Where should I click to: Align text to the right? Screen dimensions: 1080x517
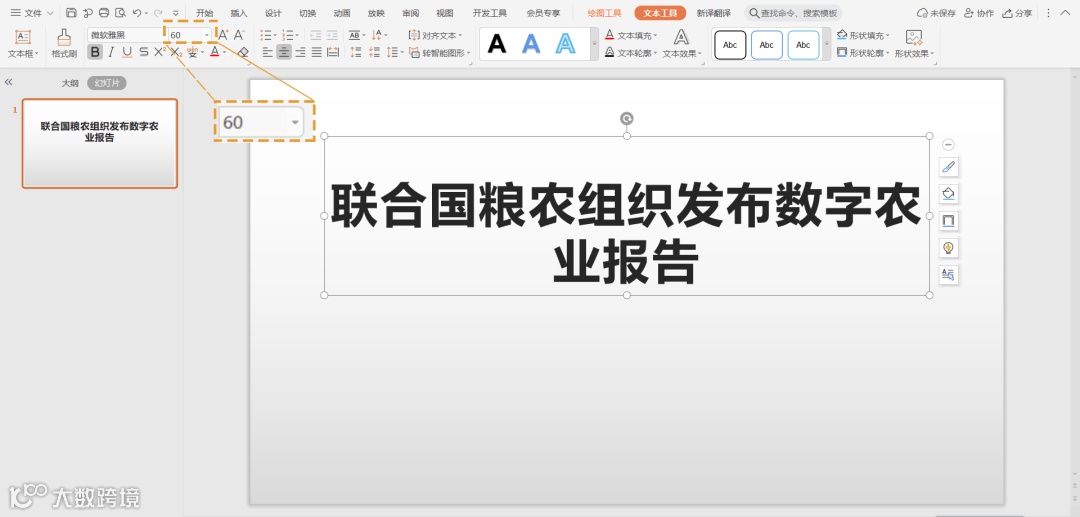click(300, 52)
